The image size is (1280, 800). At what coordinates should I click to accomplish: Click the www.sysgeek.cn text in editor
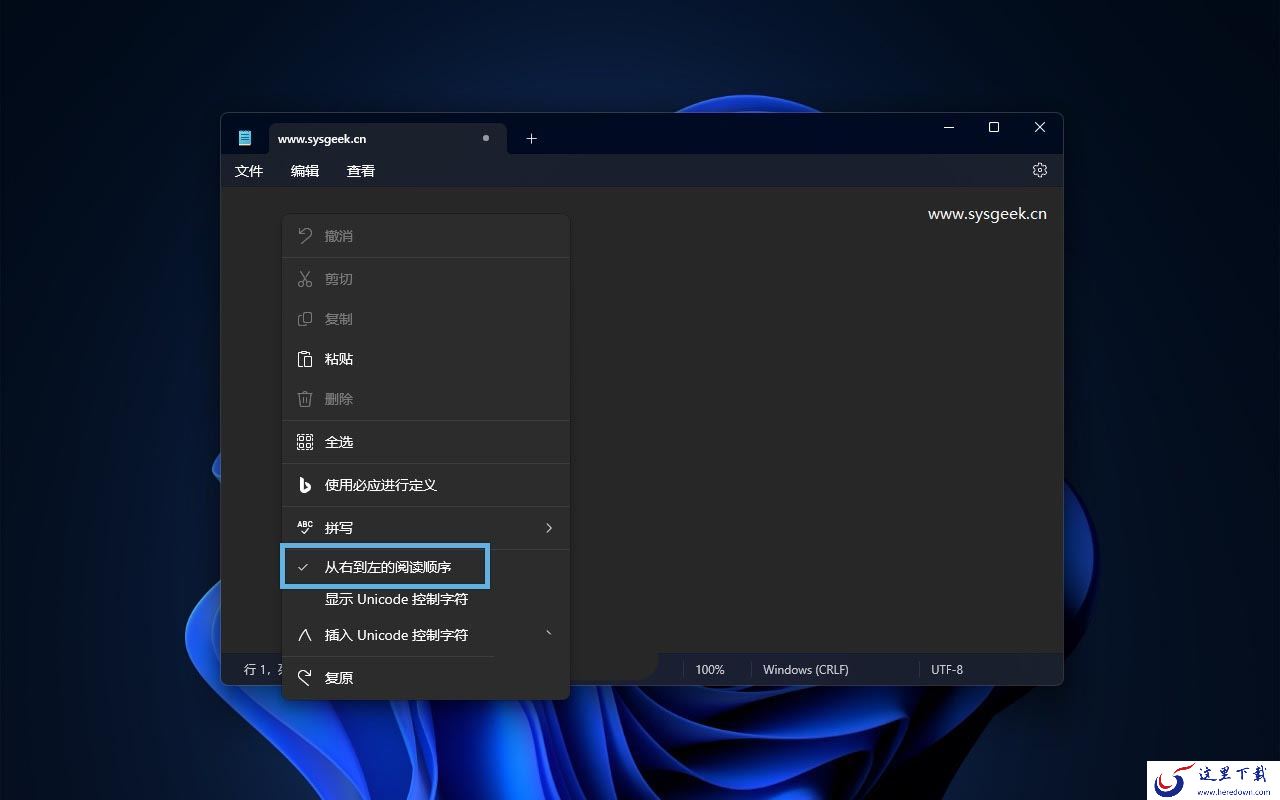tap(987, 214)
